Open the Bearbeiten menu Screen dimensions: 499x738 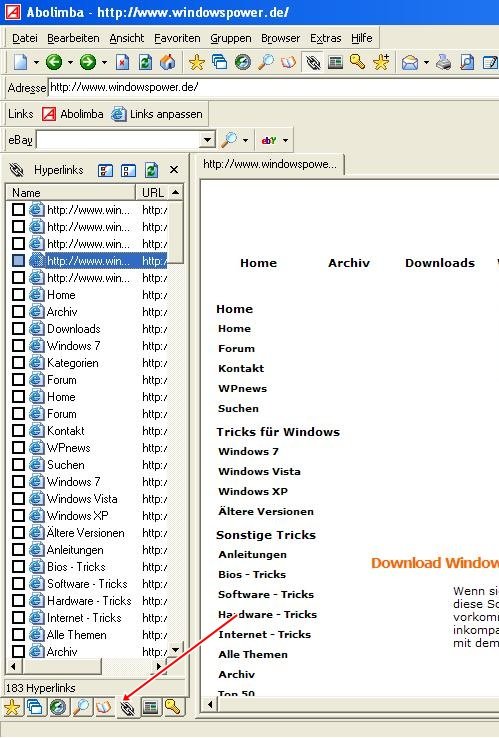click(x=73, y=38)
